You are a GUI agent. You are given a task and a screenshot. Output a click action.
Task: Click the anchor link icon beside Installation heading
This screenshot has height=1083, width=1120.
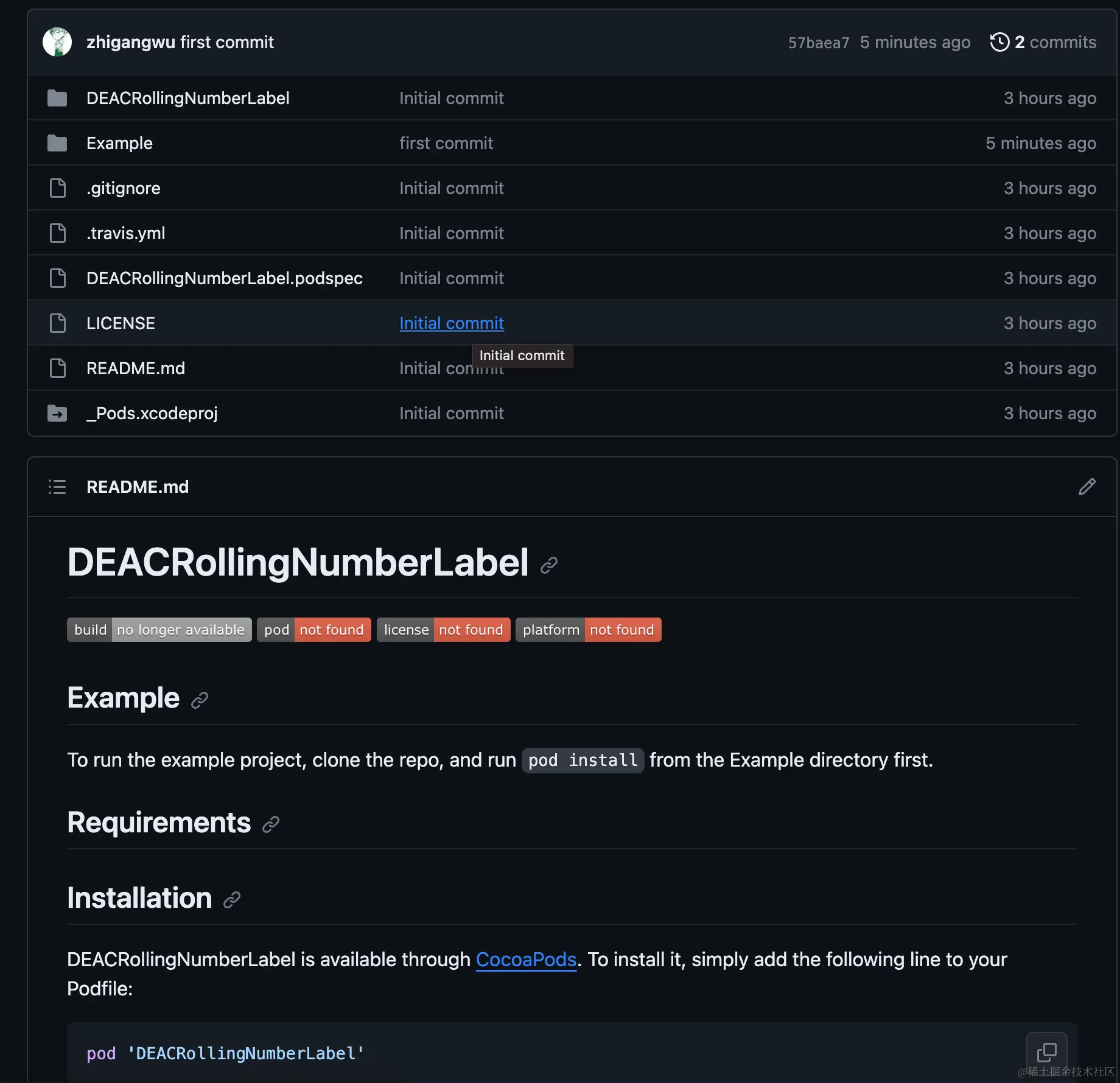(x=232, y=900)
